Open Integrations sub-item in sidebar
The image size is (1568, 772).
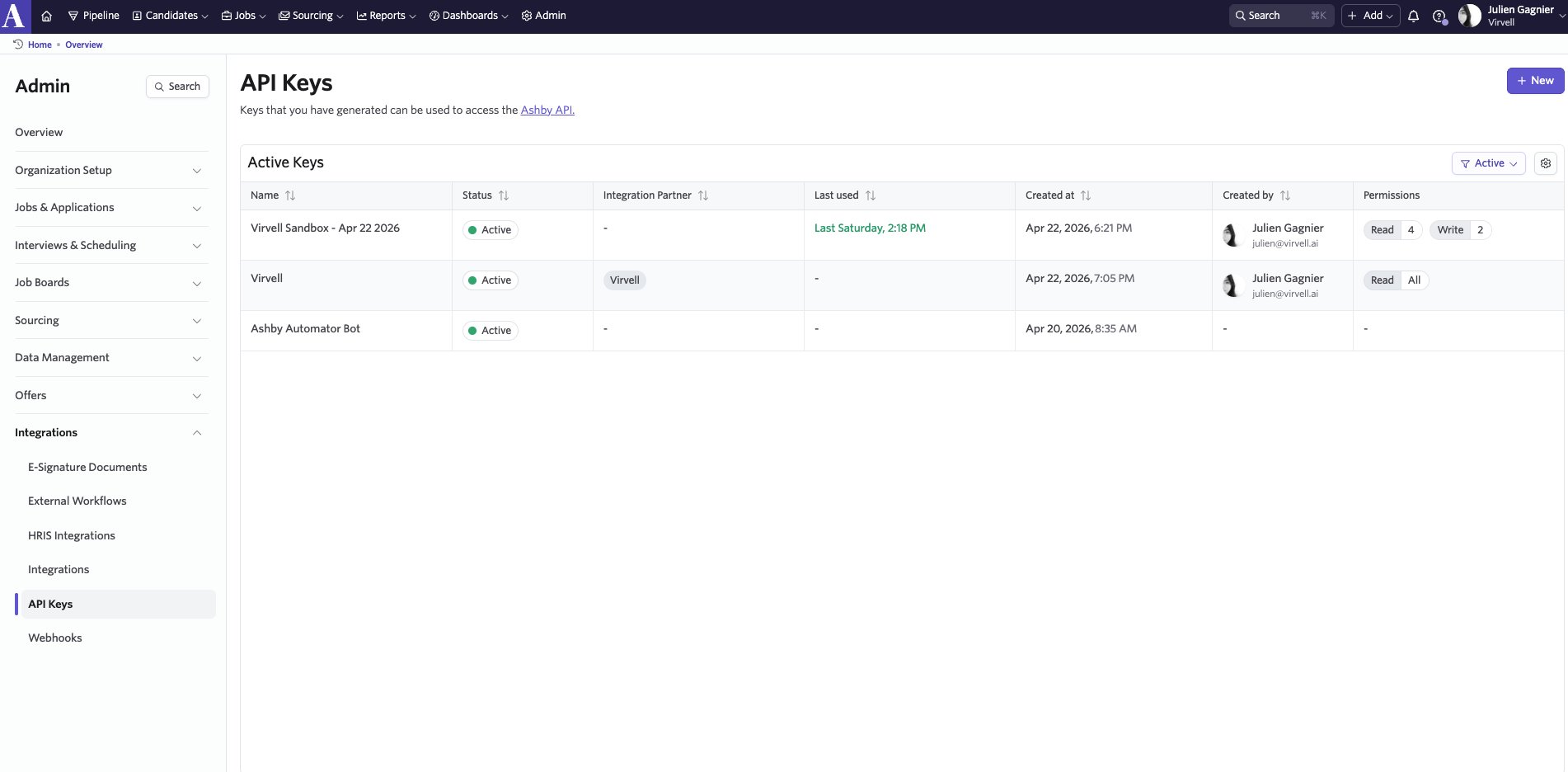pos(59,570)
